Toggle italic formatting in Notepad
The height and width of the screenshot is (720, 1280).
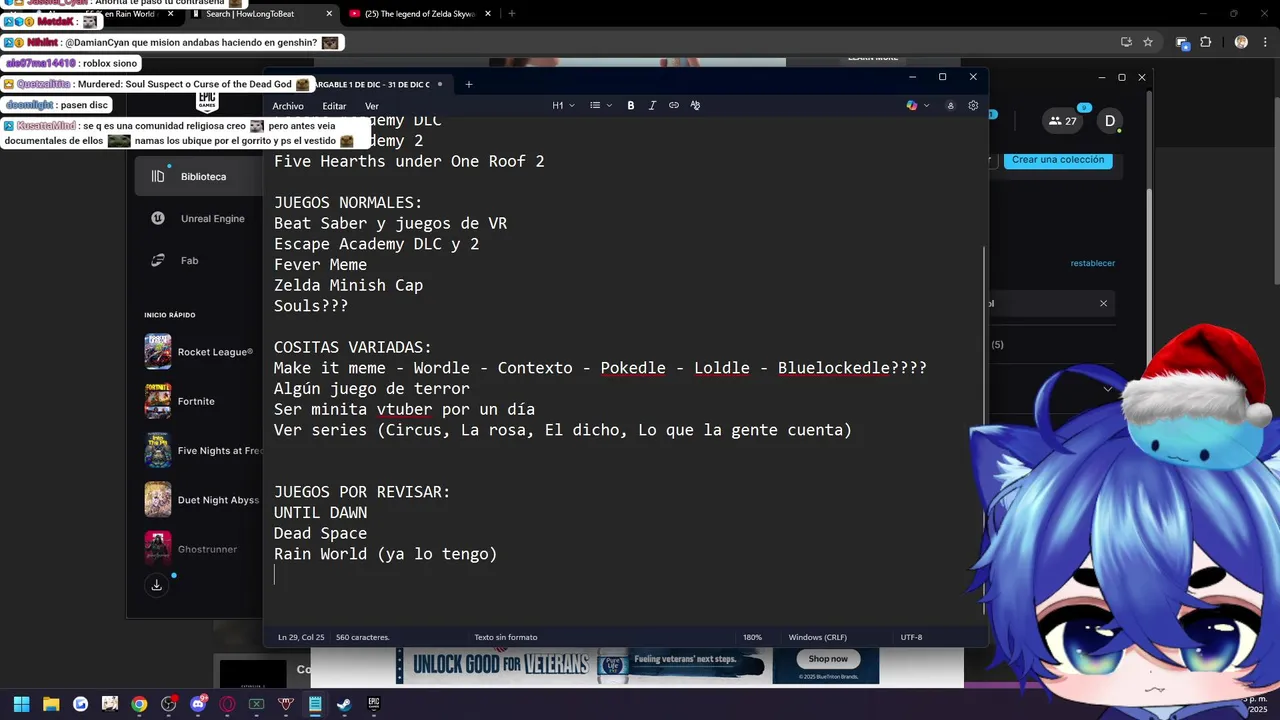click(652, 105)
